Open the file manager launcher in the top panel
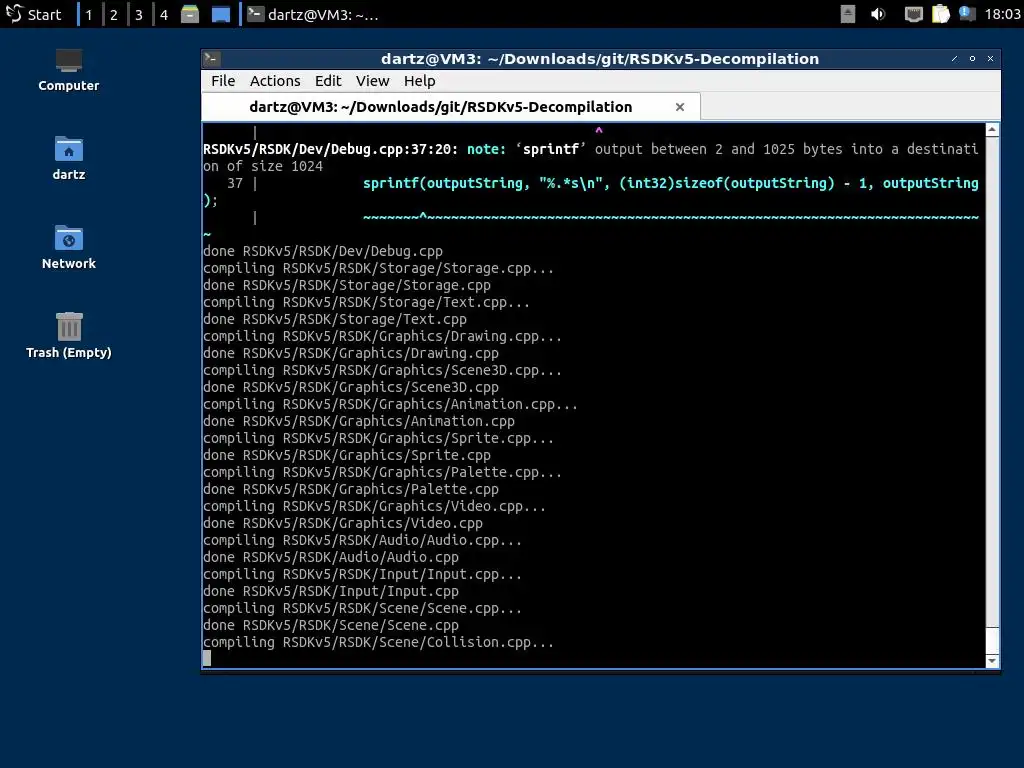 tap(190, 14)
